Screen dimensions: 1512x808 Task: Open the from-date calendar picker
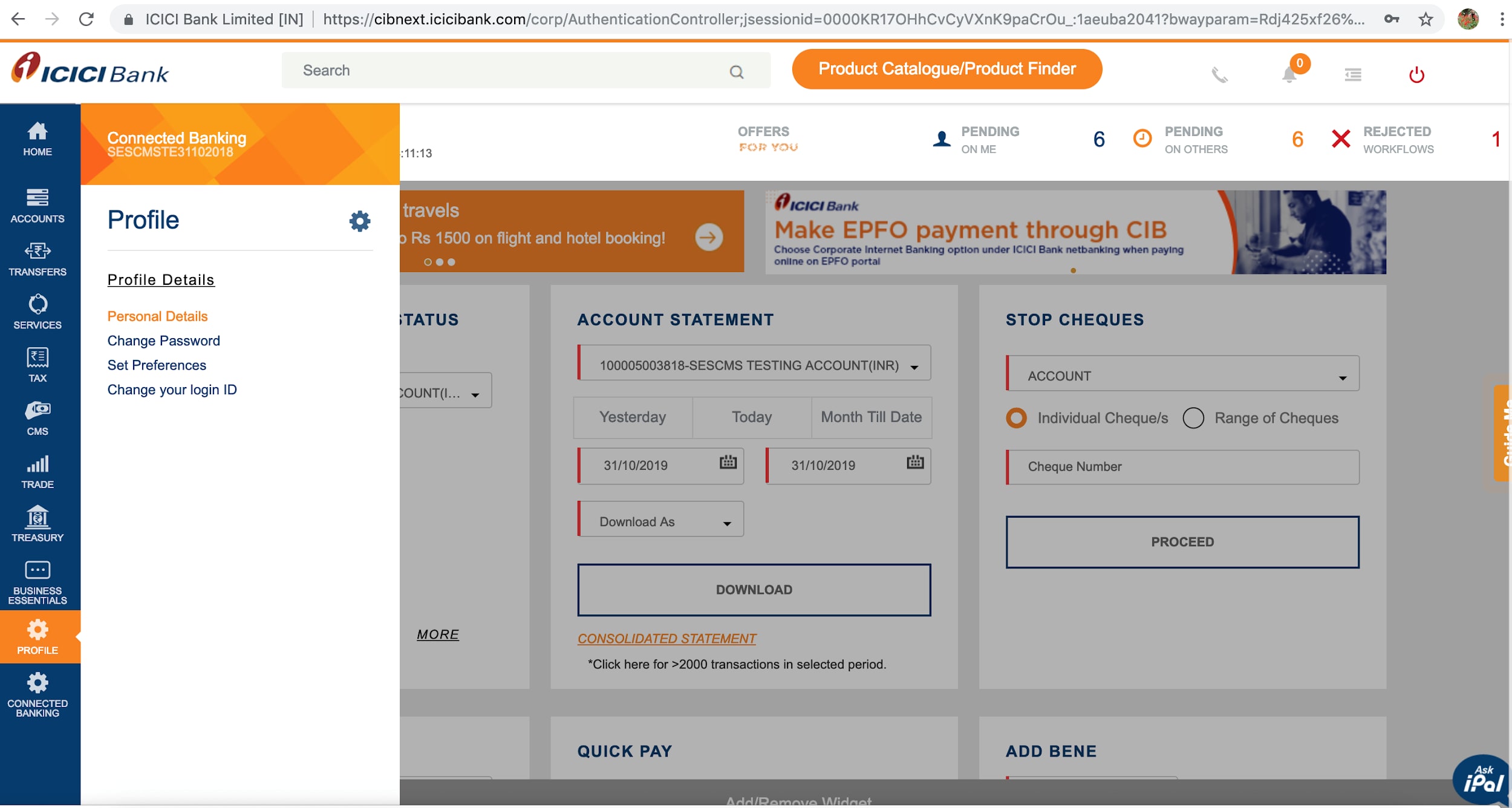click(728, 462)
